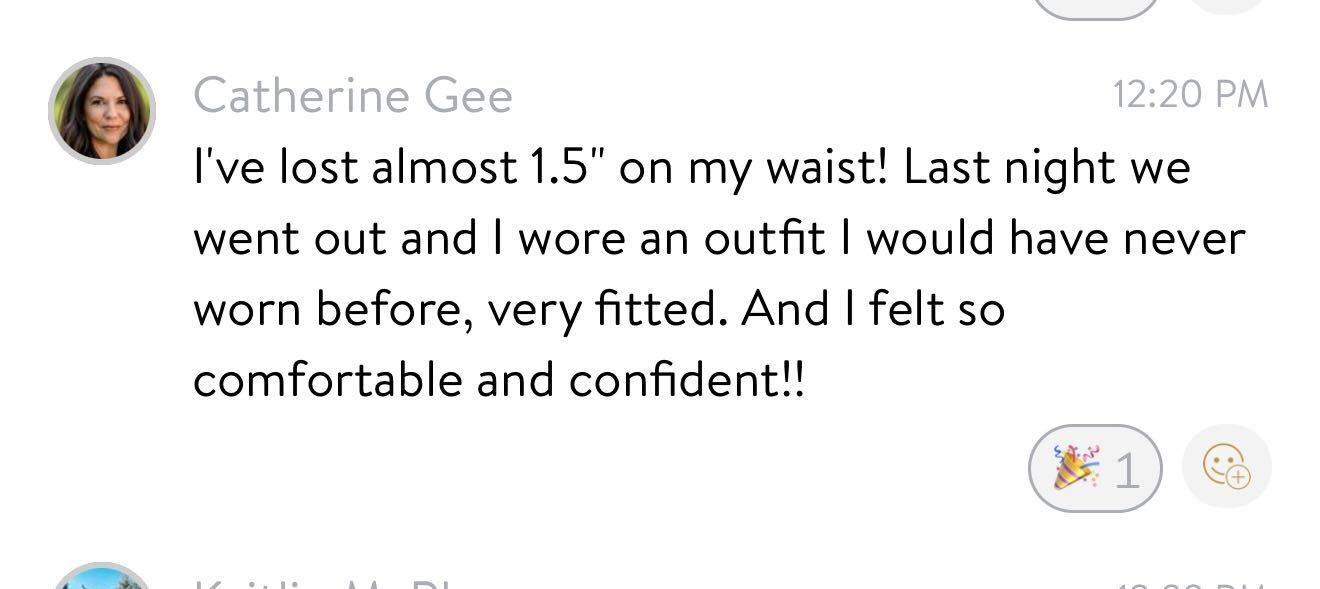Toggle the party popper reaction pill
The height and width of the screenshot is (589, 1320).
(x=1095, y=468)
